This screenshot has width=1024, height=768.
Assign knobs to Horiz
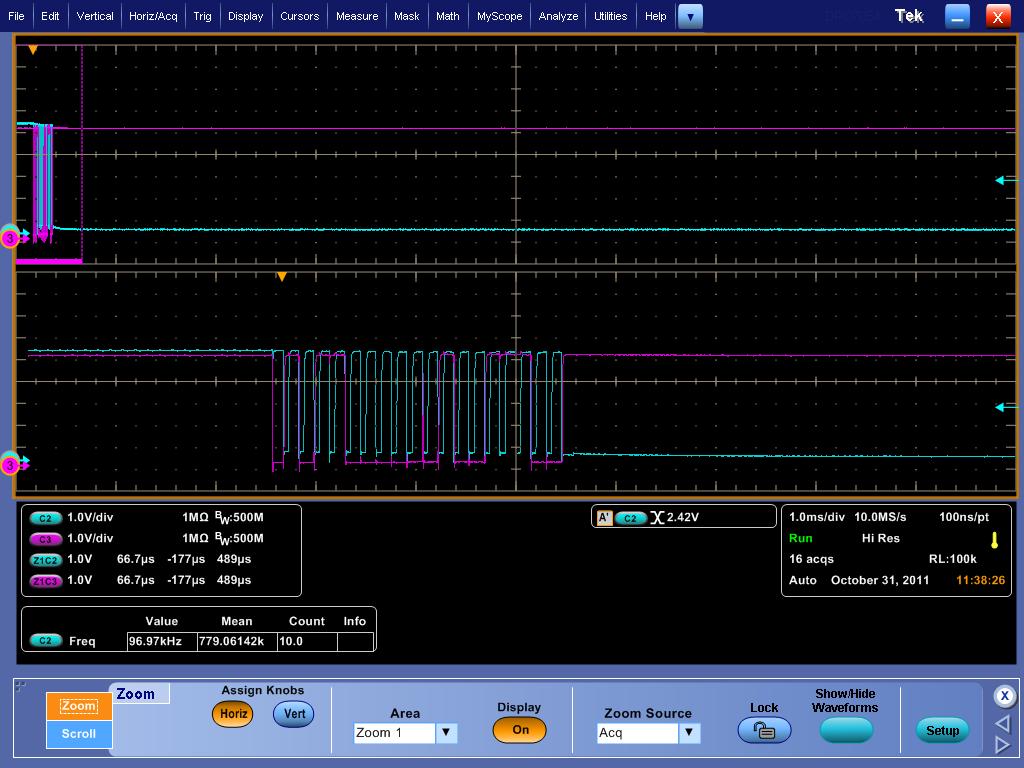pos(232,714)
